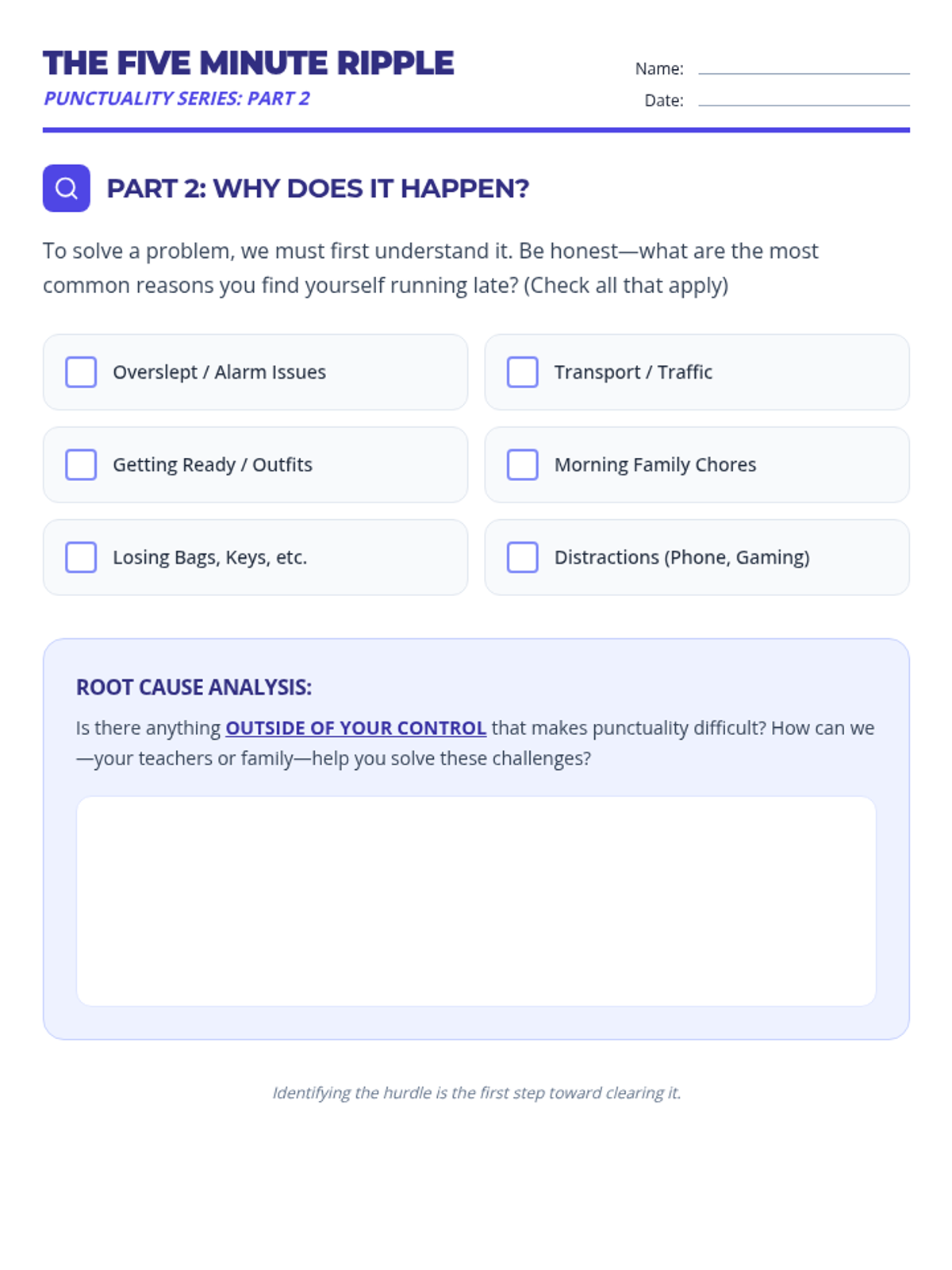Enable Distractions (Phone, Gaming) checkbox

click(522, 557)
